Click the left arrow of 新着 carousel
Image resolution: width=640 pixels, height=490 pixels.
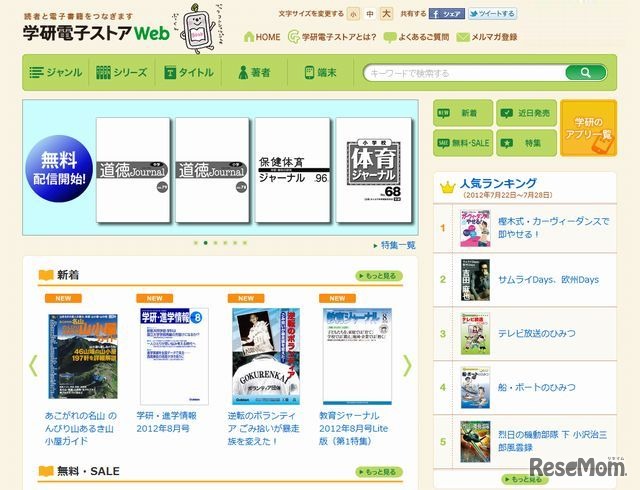click(x=33, y=365)
